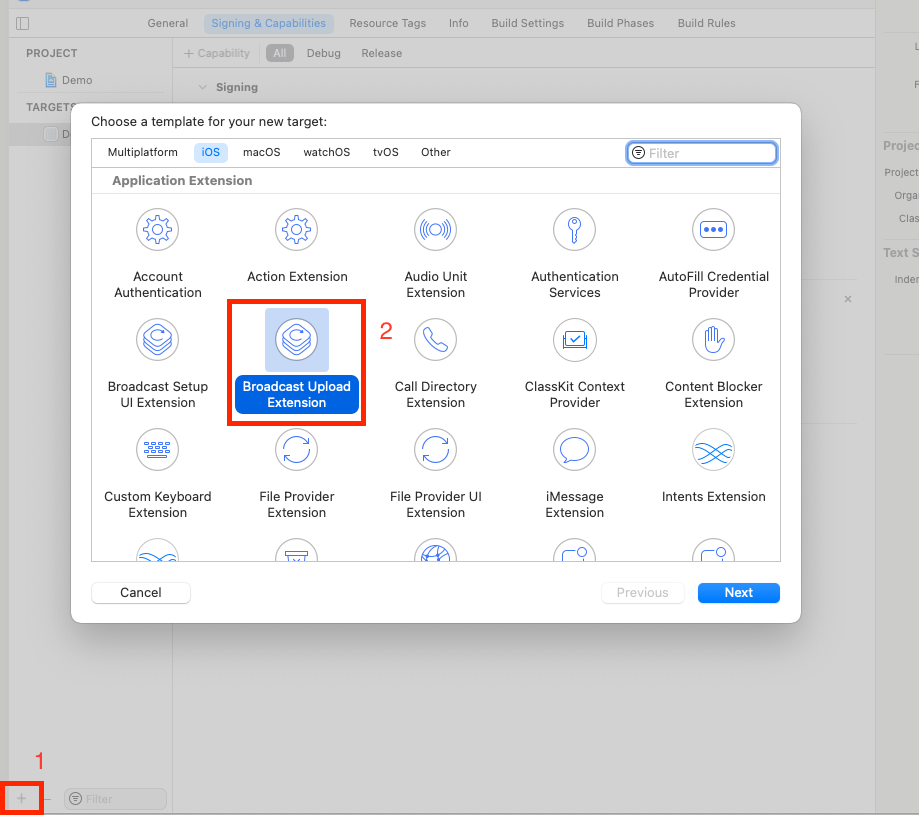The image size is (919, 815).
Task: Click the Cancel button
Action: 141,592
